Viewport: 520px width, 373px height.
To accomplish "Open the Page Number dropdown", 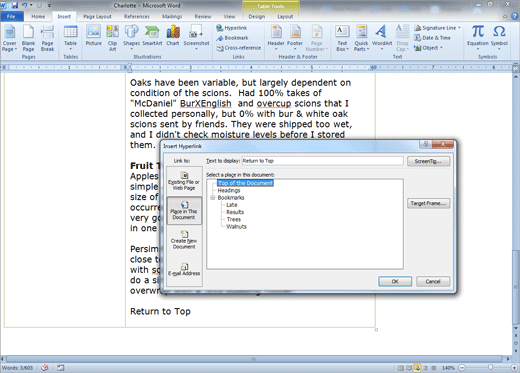I will click(316, 38).
